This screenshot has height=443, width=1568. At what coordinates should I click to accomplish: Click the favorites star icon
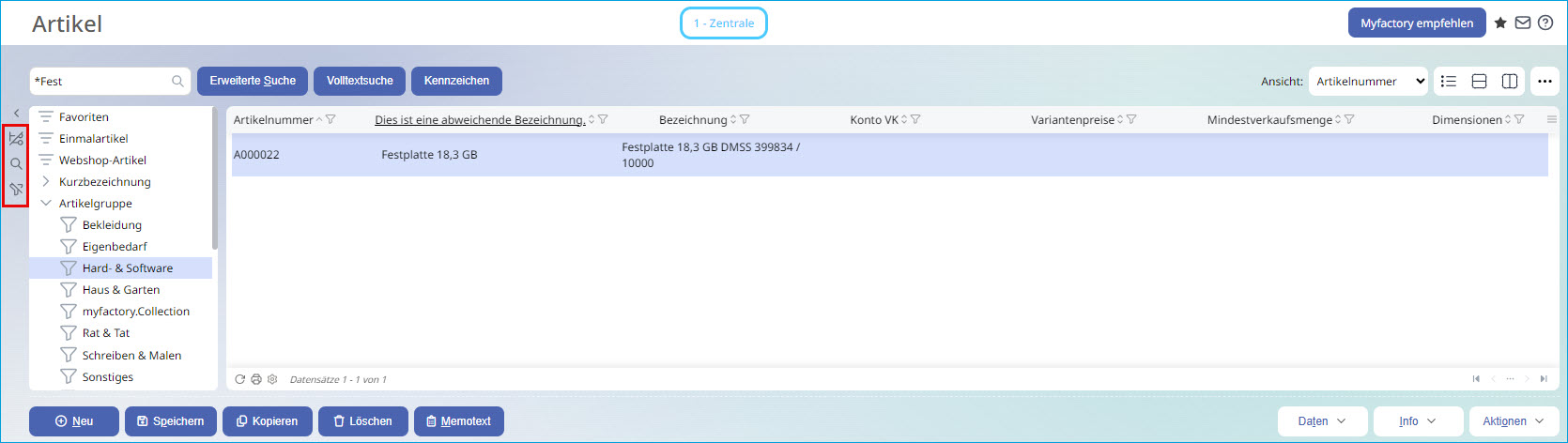coord(1500,23)
